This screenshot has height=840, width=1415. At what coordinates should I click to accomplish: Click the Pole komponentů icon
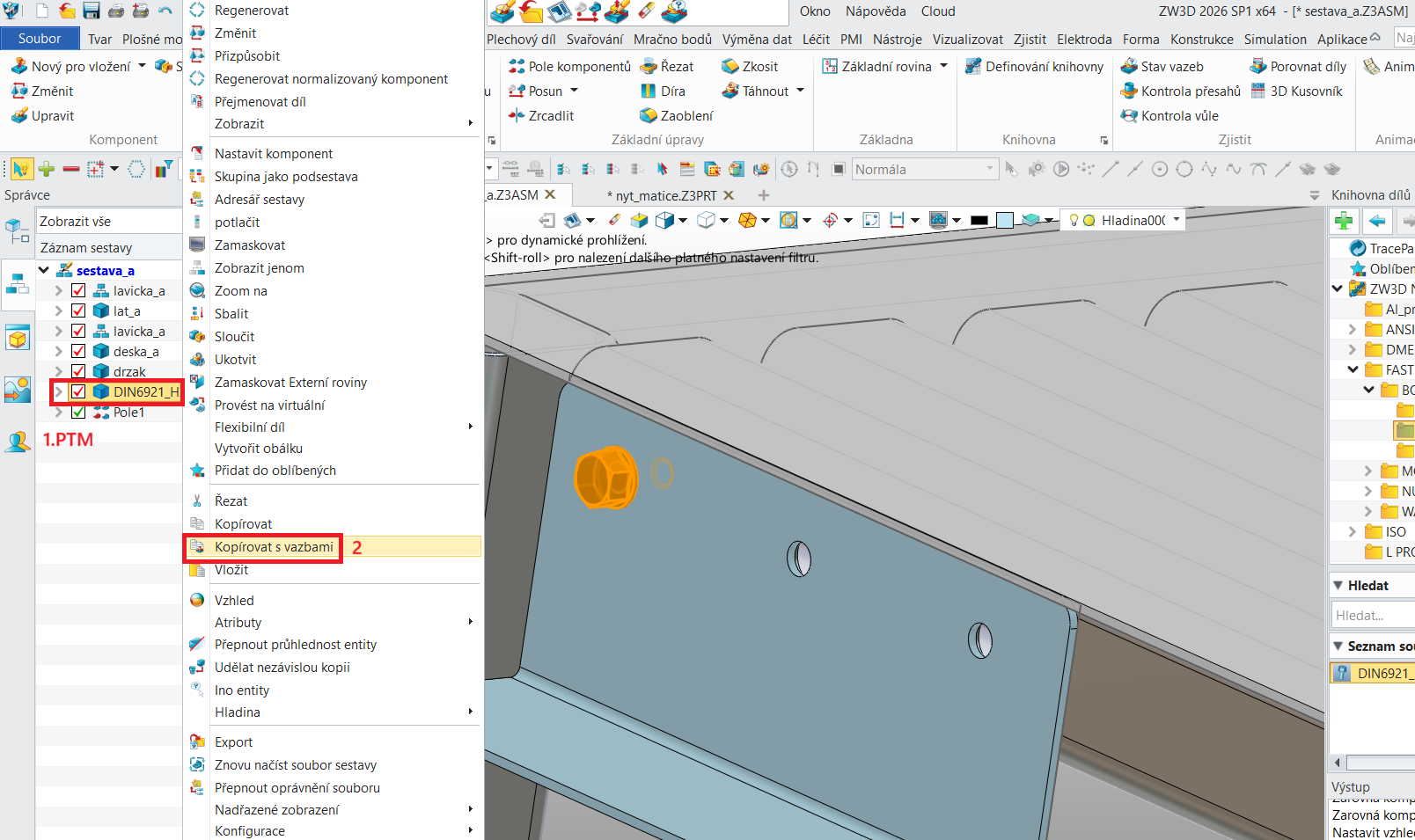point(517,67)
